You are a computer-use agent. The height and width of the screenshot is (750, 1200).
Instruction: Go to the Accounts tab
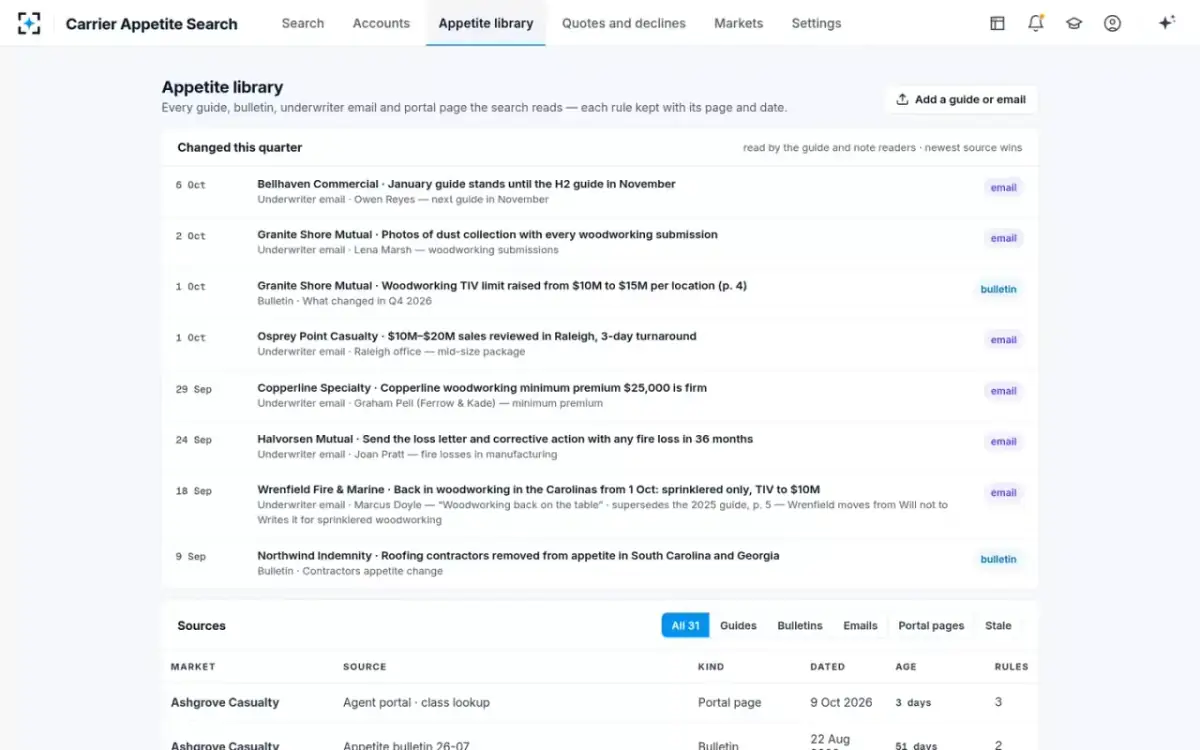(381, 23)
